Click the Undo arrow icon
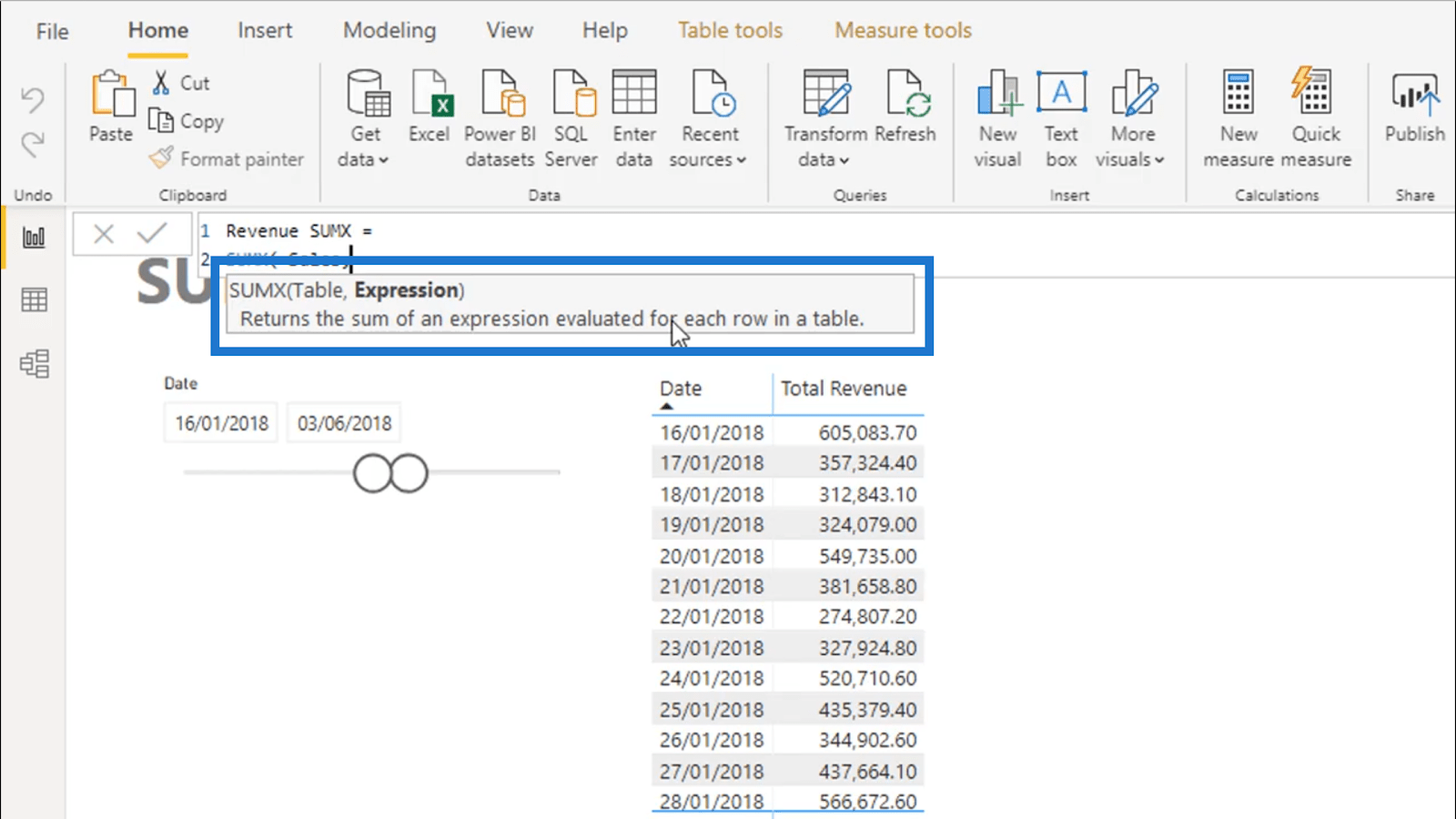The image size is (1456, 819). click(x=33, y=99)
